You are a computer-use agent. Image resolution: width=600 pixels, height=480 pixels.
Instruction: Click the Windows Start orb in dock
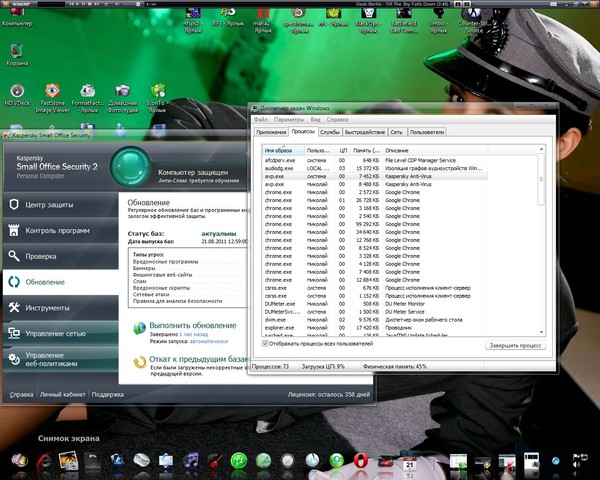[x=20, y=460]
